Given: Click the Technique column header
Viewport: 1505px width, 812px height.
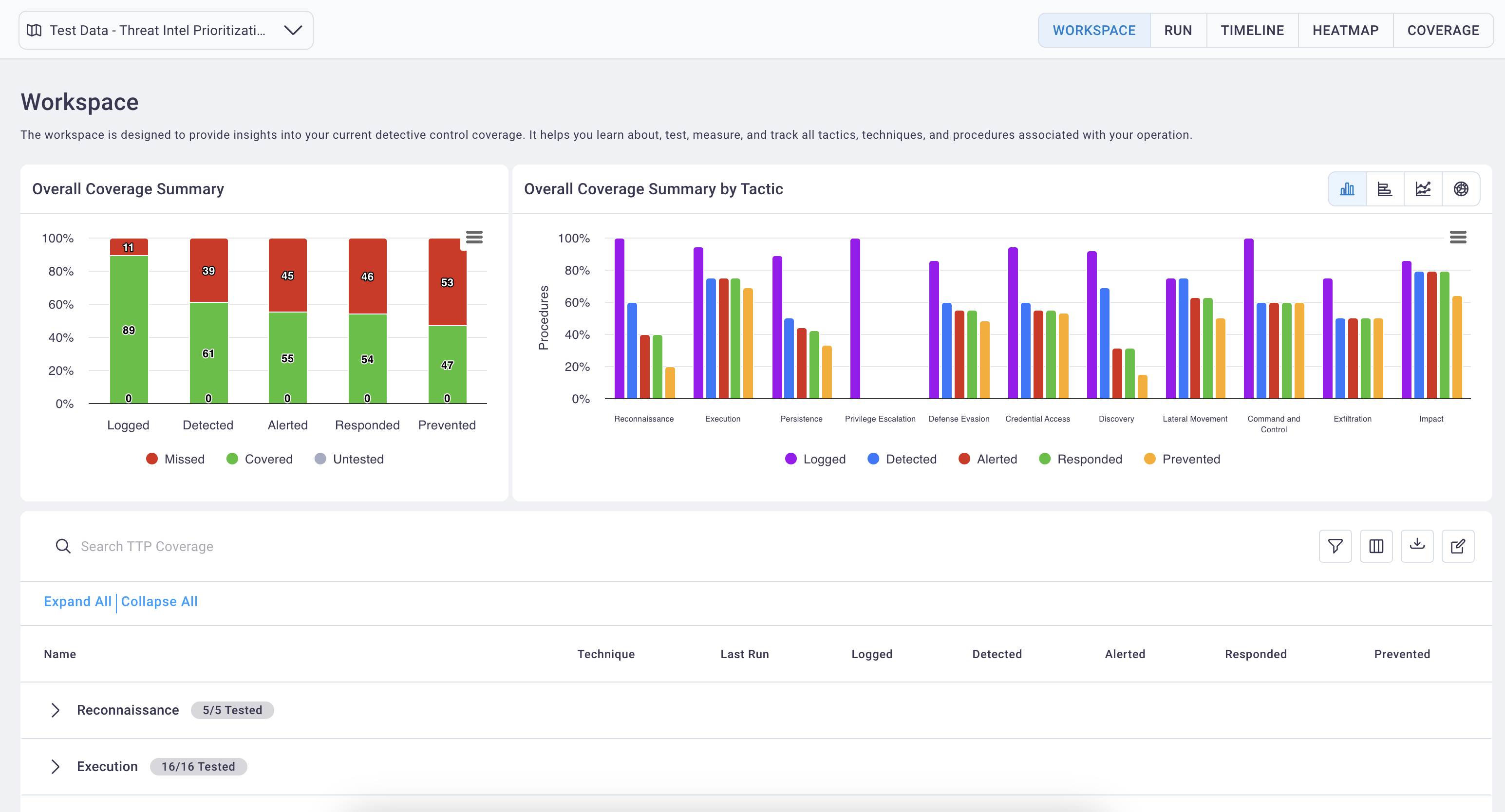Looking at the screenshot, I should tap(606, 654).
